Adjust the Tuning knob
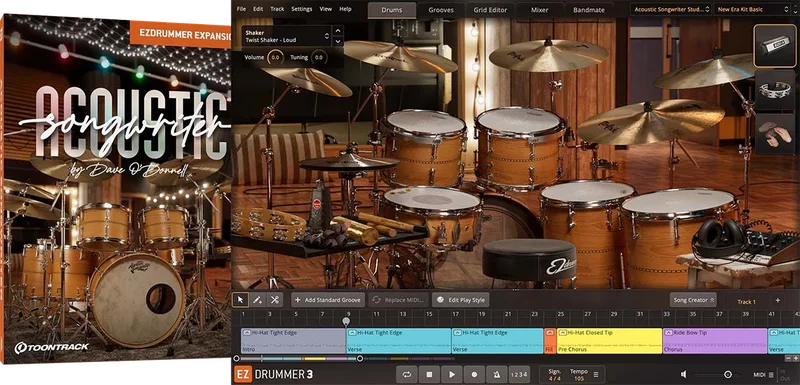The width and height of the screenshot is (800, 385). tap(319, 58)
